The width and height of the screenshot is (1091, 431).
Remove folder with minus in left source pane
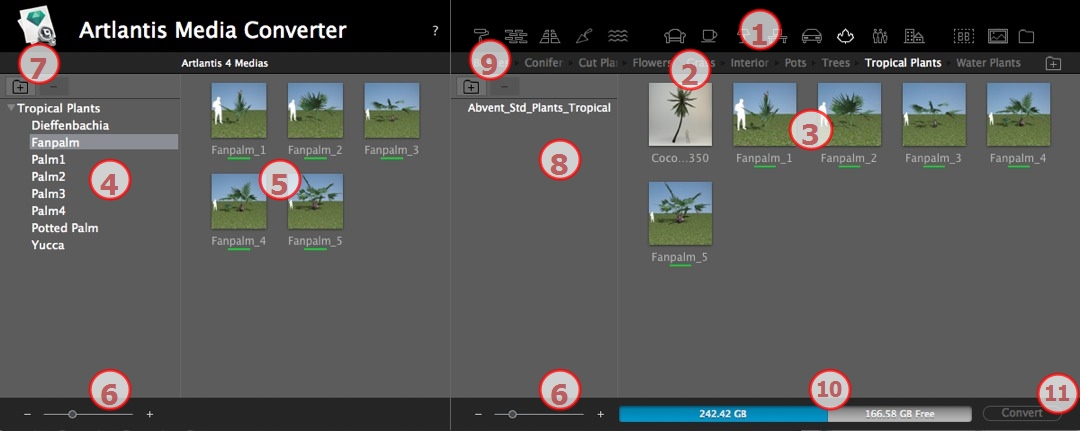tap(54, 87)
